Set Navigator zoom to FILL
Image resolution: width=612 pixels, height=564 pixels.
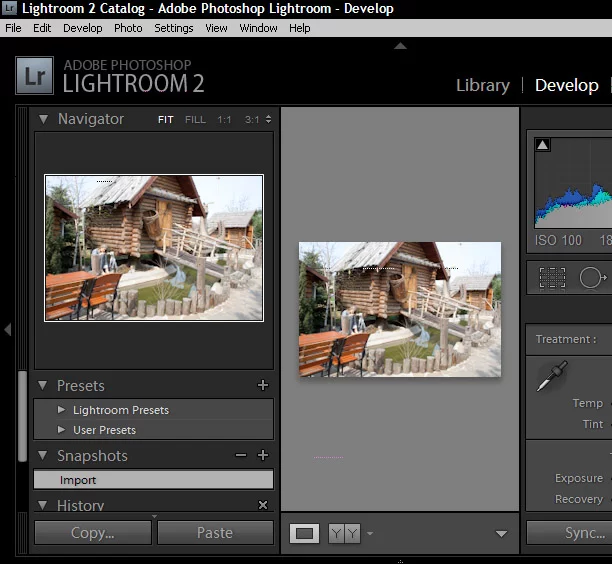coord(195,120)
